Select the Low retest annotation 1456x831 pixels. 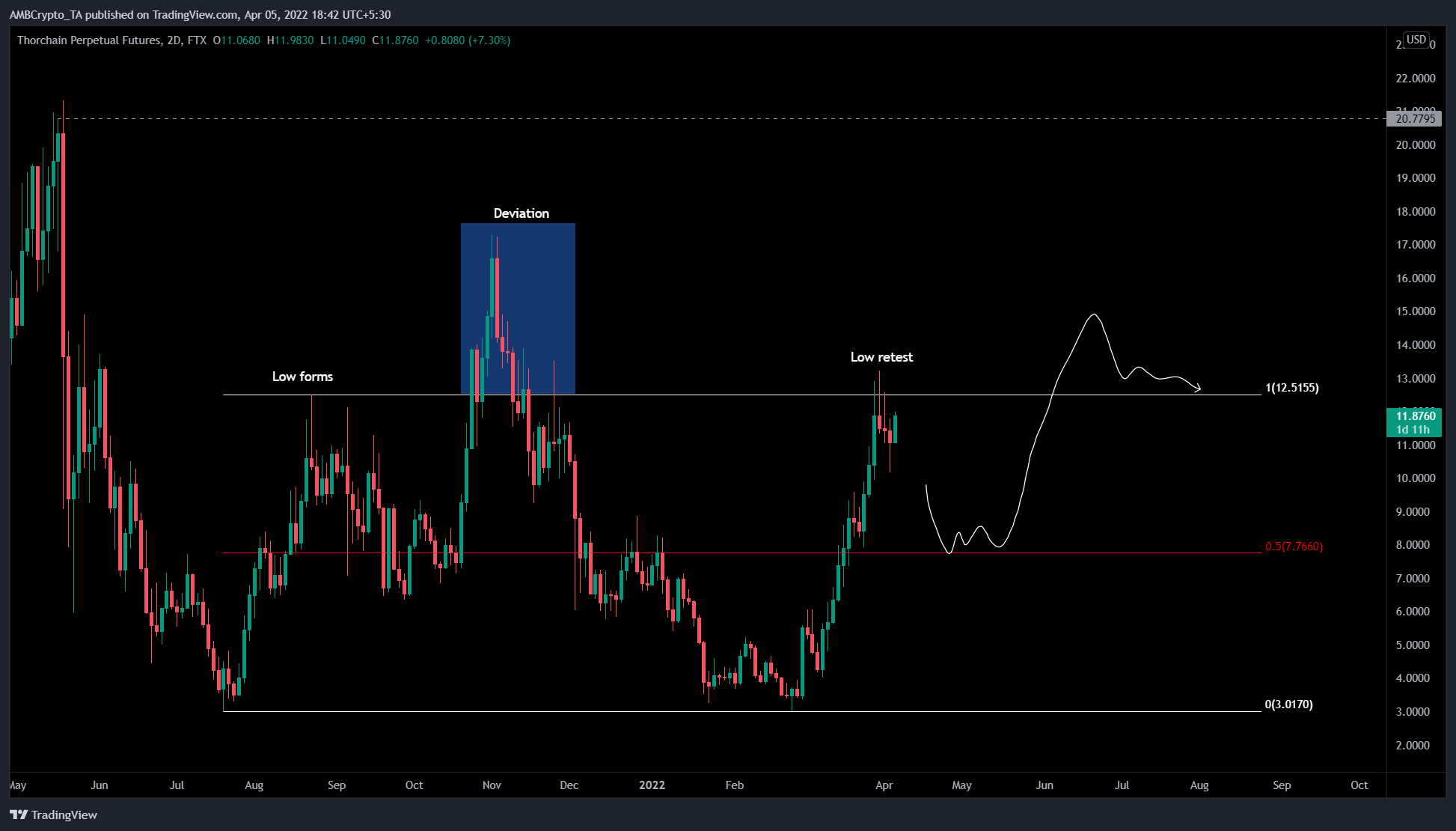click(x=881, y=357)
